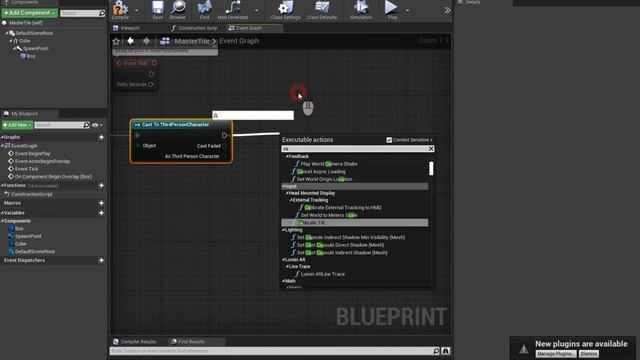Image resolution: width=640 pixels, height=360 pixels.
Task: Save the blueprint using the Save icon
Action: (158, 10)
